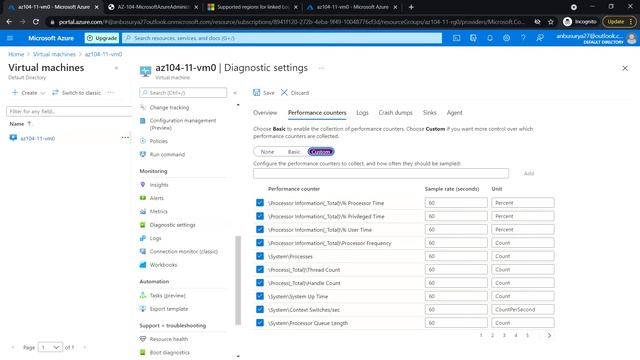The width and height of the screenshot is (640, 360).
Task: Select the Basic counters option
Action: click(294, 152)
